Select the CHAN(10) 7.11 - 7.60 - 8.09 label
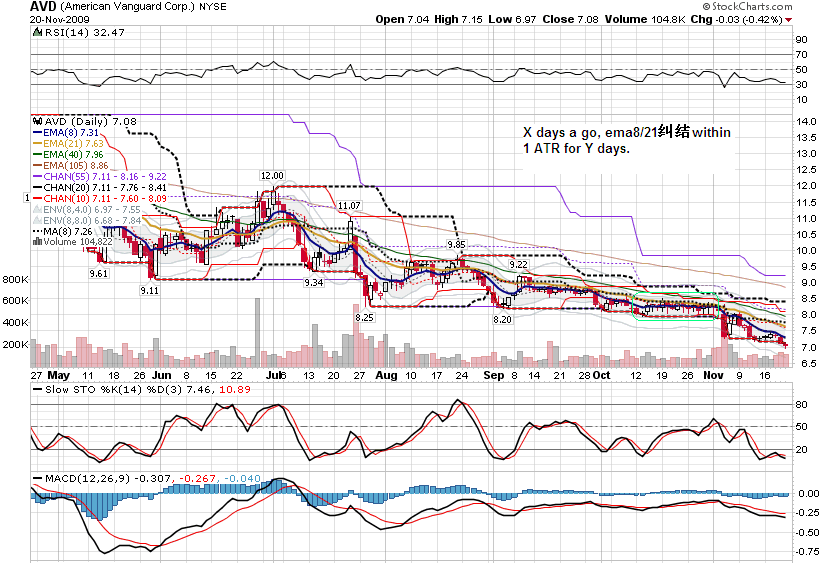This screenshot has width=820, height=563. point(105,199)
